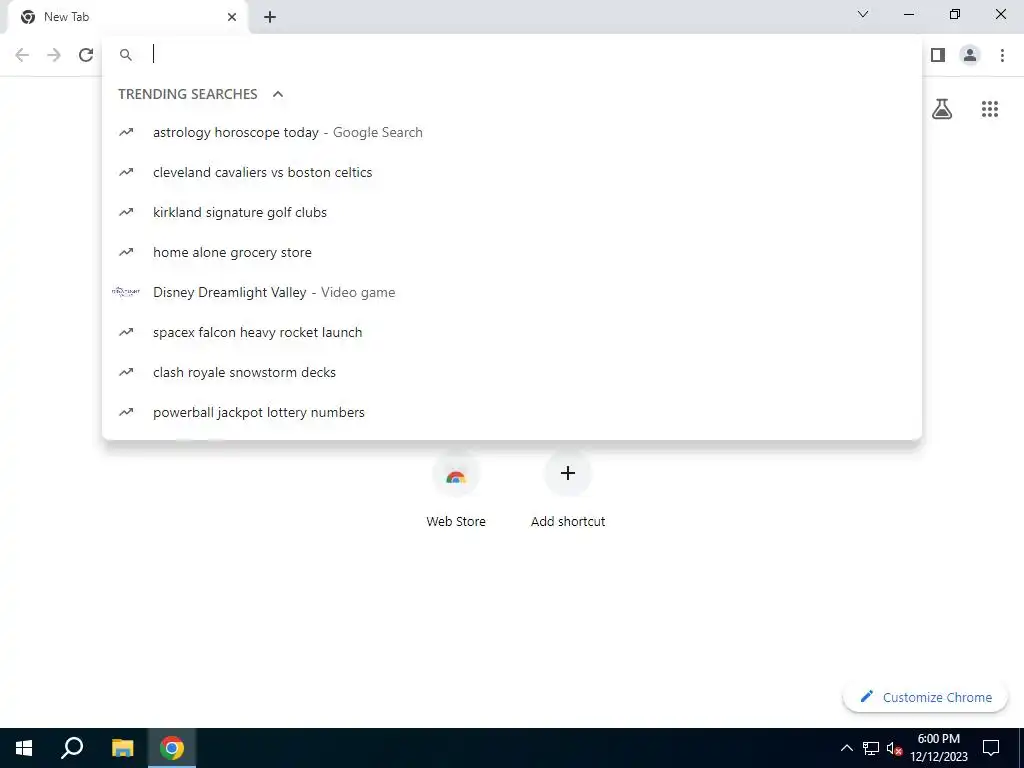The width and height of the screenshot is (1024, 768).
Task: Click the Customize Chrome button
Action: (925, 697)
